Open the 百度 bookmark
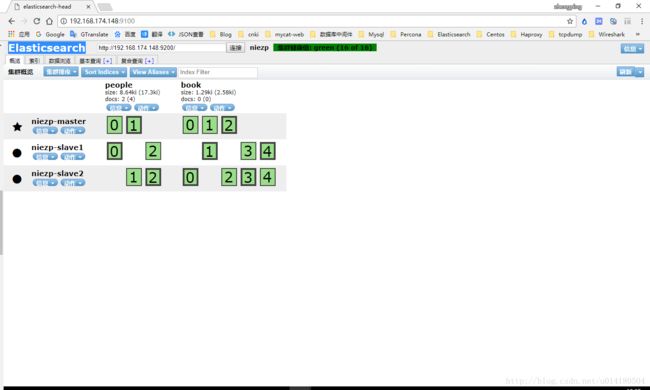This screenshot has height=390, width=650. tap(125, 34)
